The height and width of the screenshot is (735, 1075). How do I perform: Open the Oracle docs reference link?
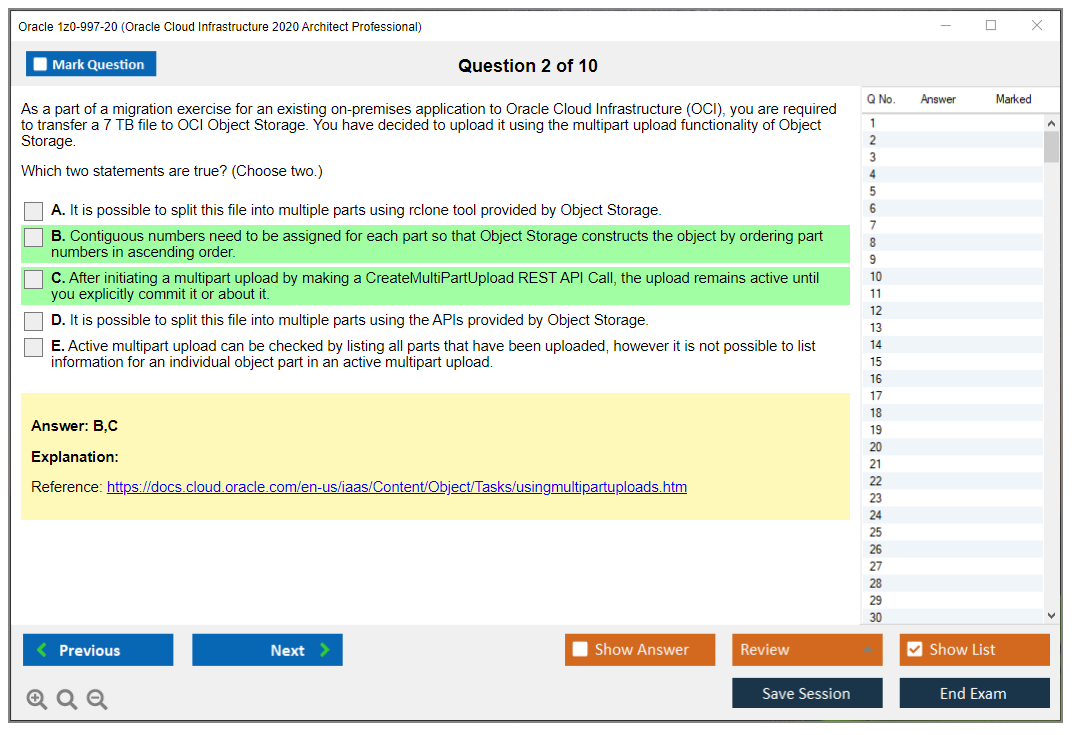[x=397, y=487]
